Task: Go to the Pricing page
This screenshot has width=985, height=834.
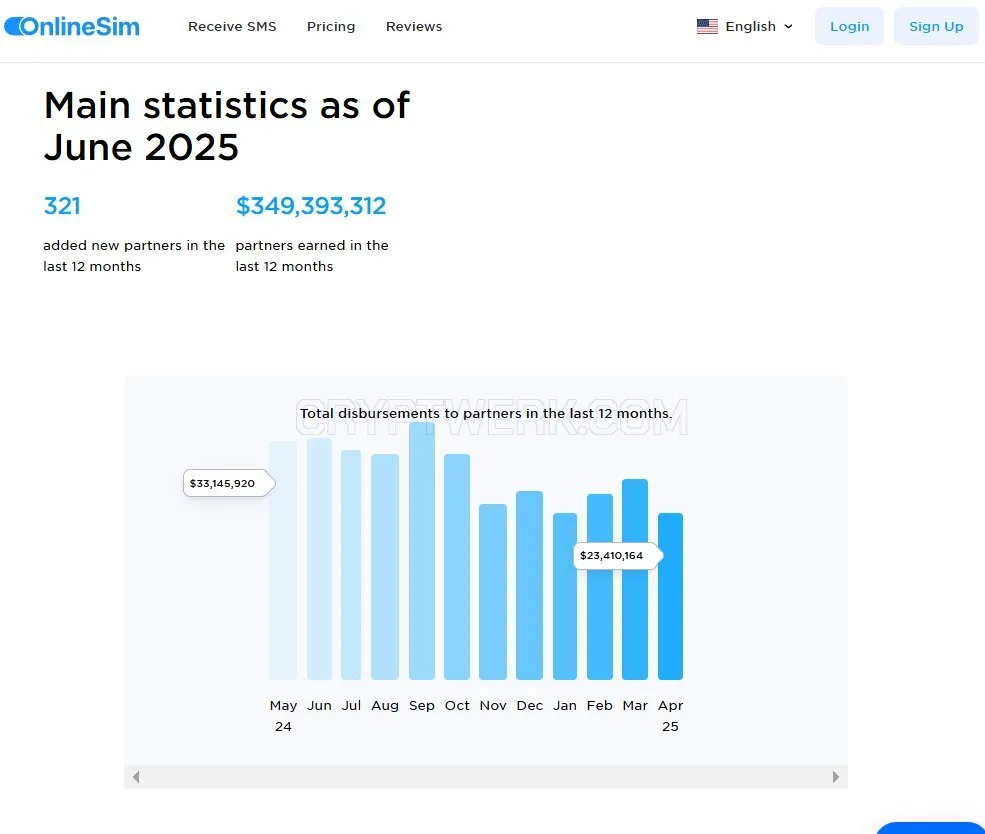Action: 331,26
